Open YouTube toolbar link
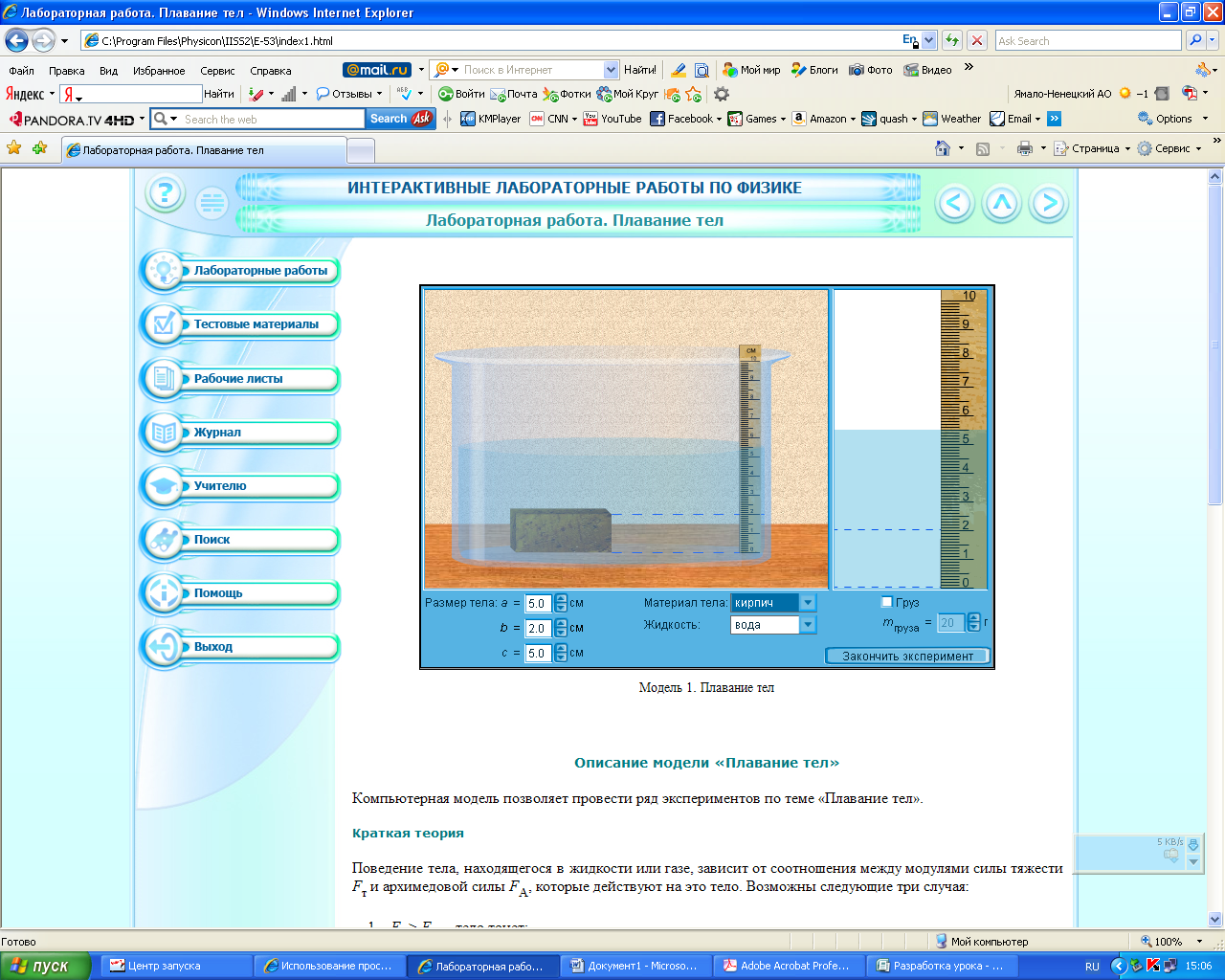The width and height of the screenshot is (1225, 980). coord(612,119)
